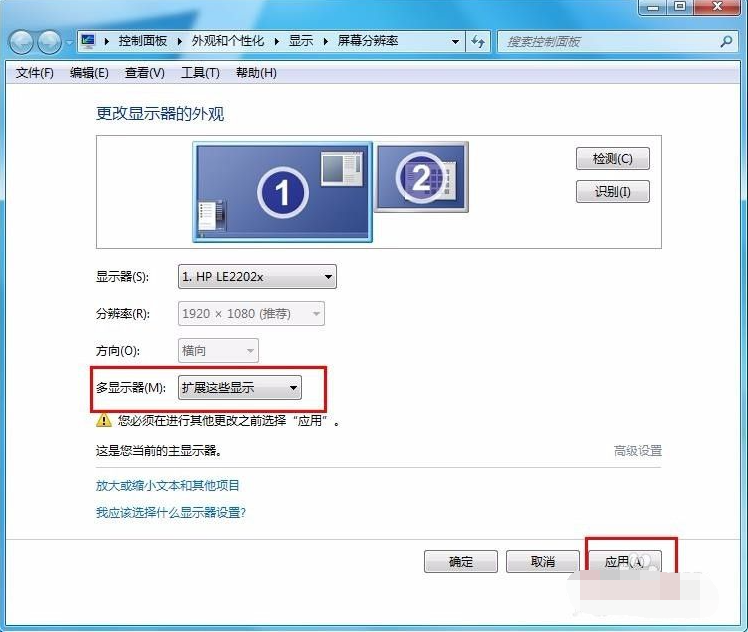Click the 识别(I) button
Image resolution: width=748 pixels, height=632 pixels.
point(612,191)
